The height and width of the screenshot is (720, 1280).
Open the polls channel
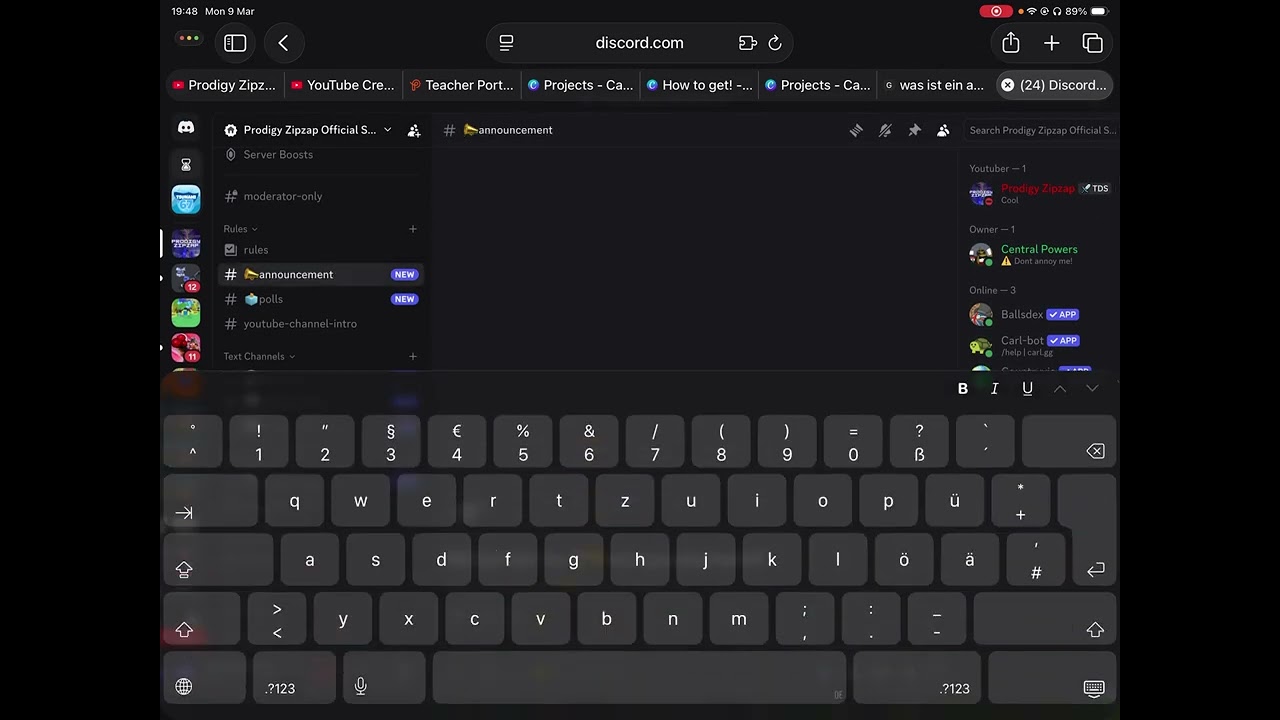click(x=320, y=299)
